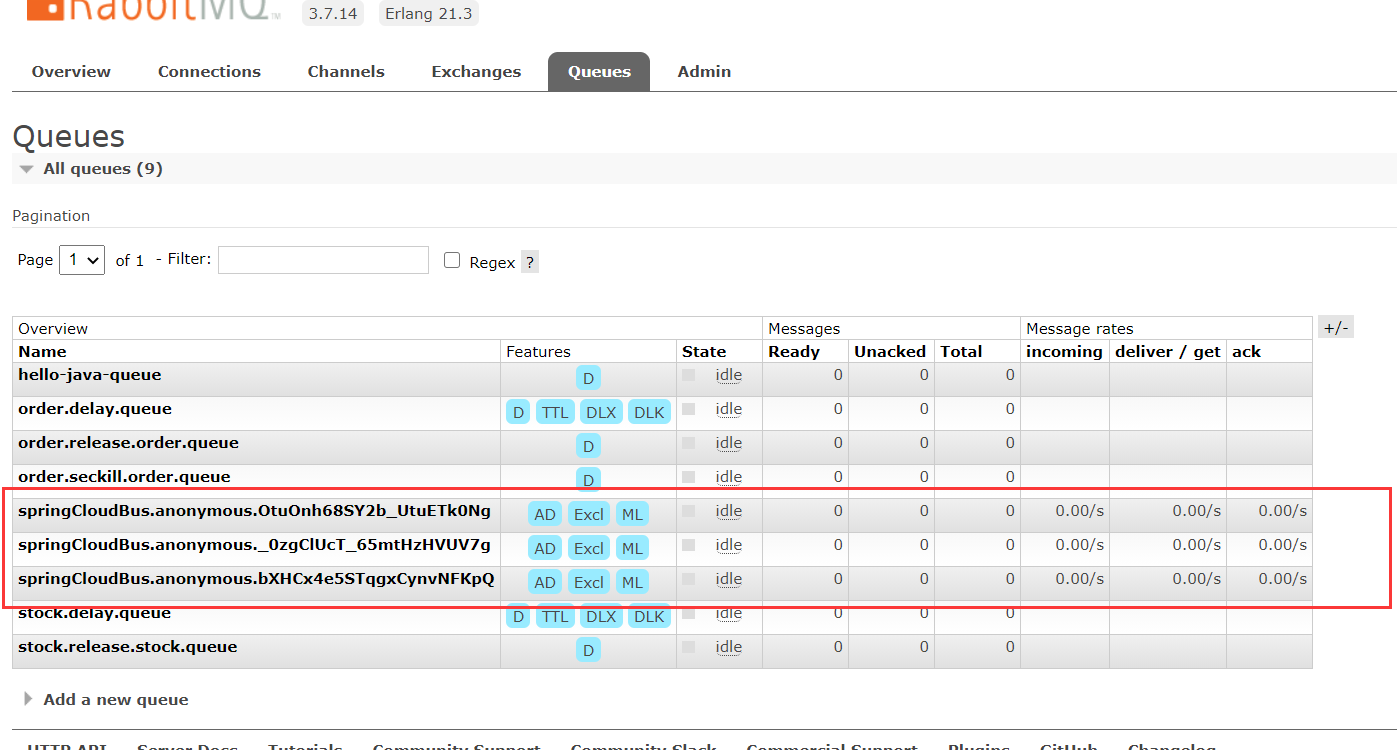The width and height of the screenshot is (1397, 750).
Task: Click the Erlang 21.3 version label
Action: coord(428,13)
